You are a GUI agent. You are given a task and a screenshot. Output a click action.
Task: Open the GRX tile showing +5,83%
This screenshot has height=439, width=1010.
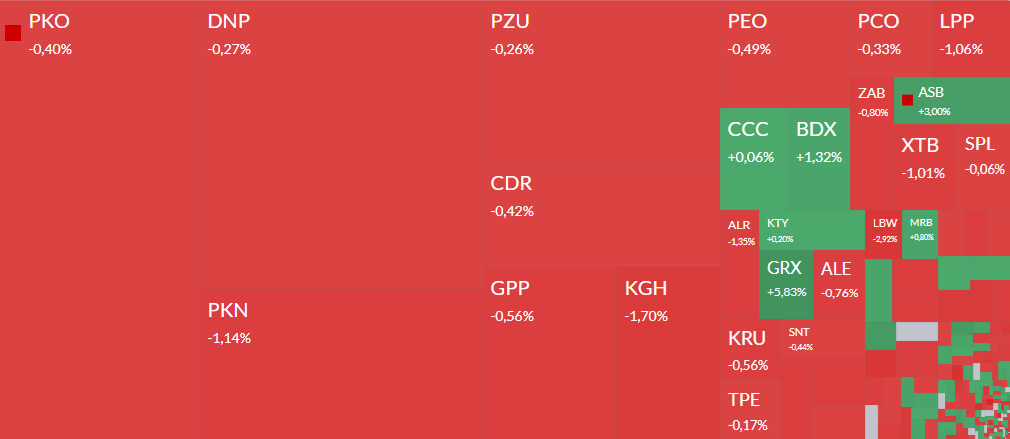pos(786,285)
